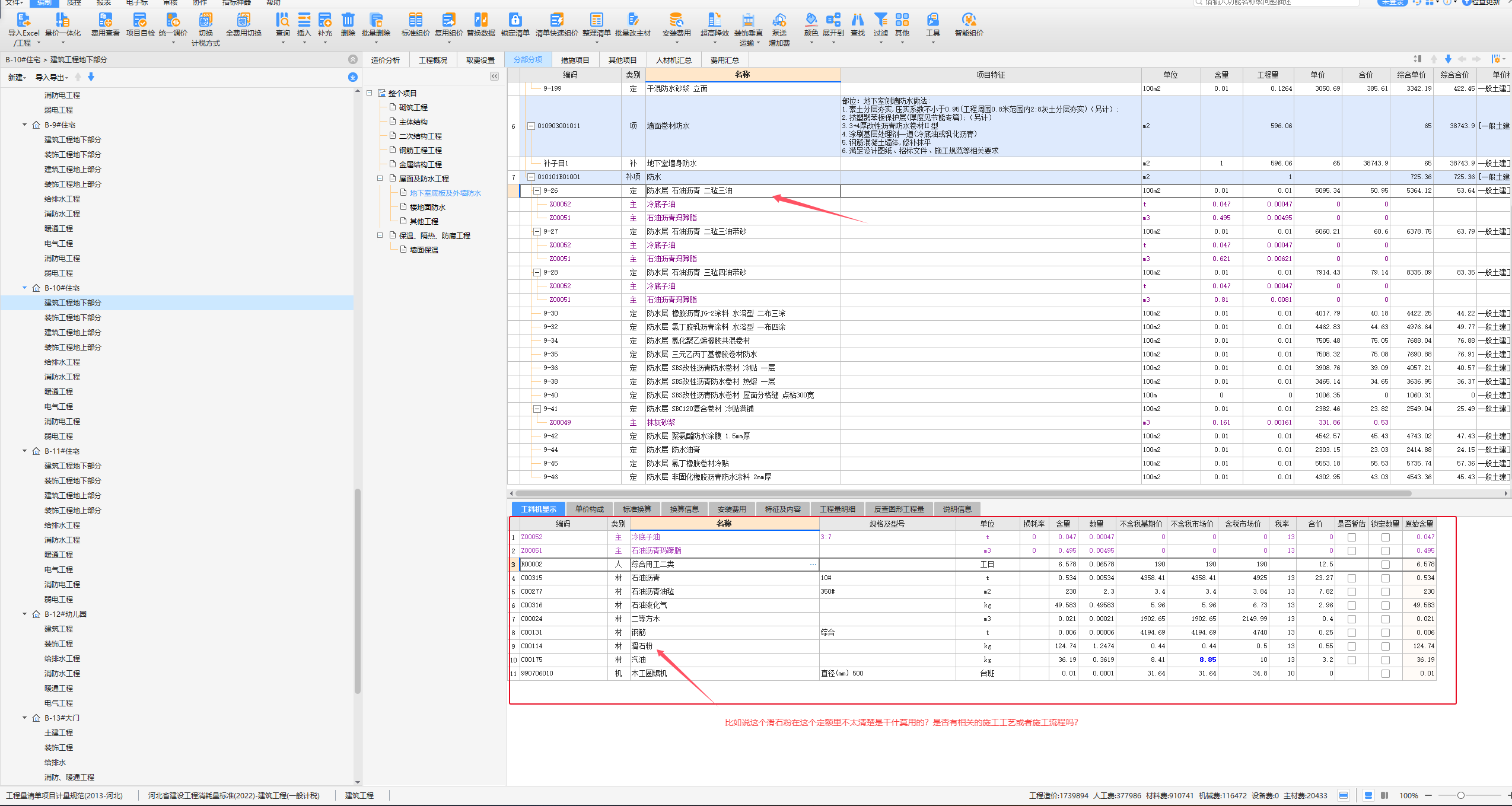Click the blue move-down arrow above table
Viewport: 1512px width, 806px height.
click(1448, 59)
